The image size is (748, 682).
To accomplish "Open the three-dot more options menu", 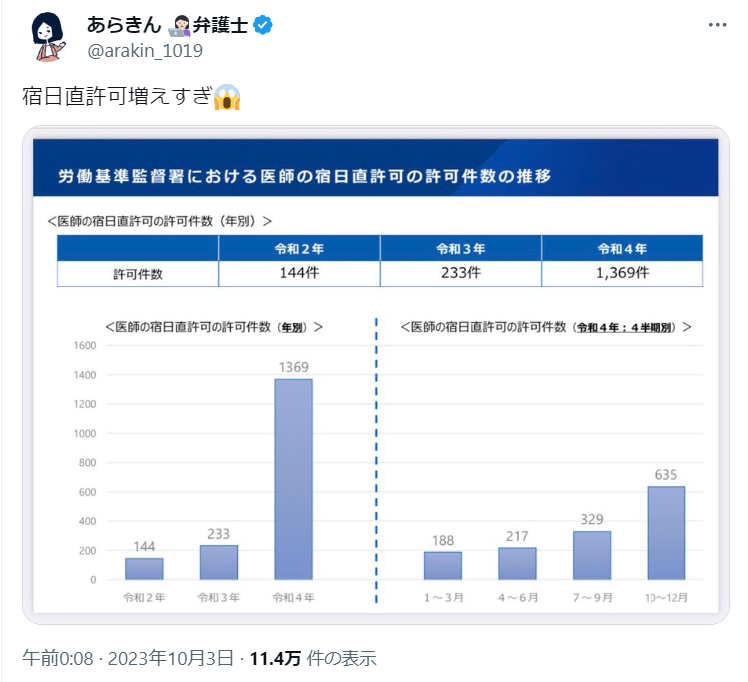I will pos(717,25).
